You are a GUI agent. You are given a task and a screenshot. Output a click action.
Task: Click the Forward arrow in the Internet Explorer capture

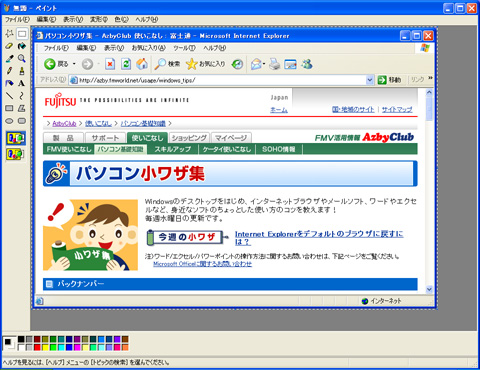click(87, 64)
